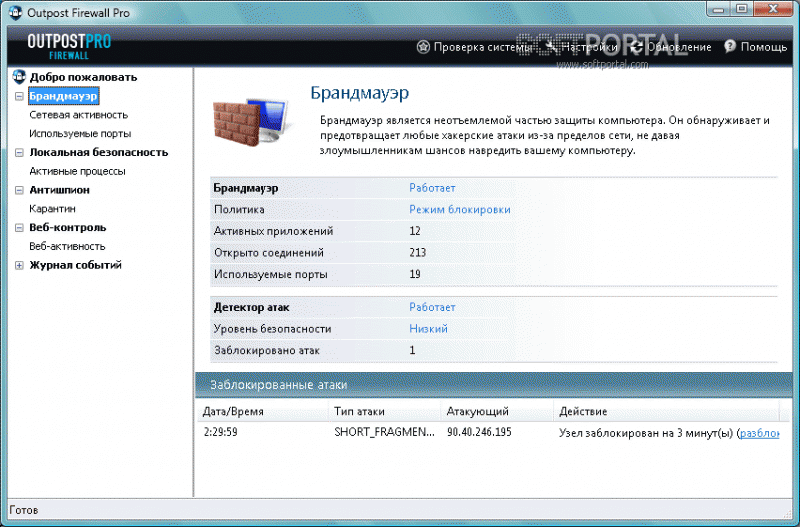This screenshot has width=800, height=527.
Task: Click the Используемые порты table row label
Action: pos(270,274)
